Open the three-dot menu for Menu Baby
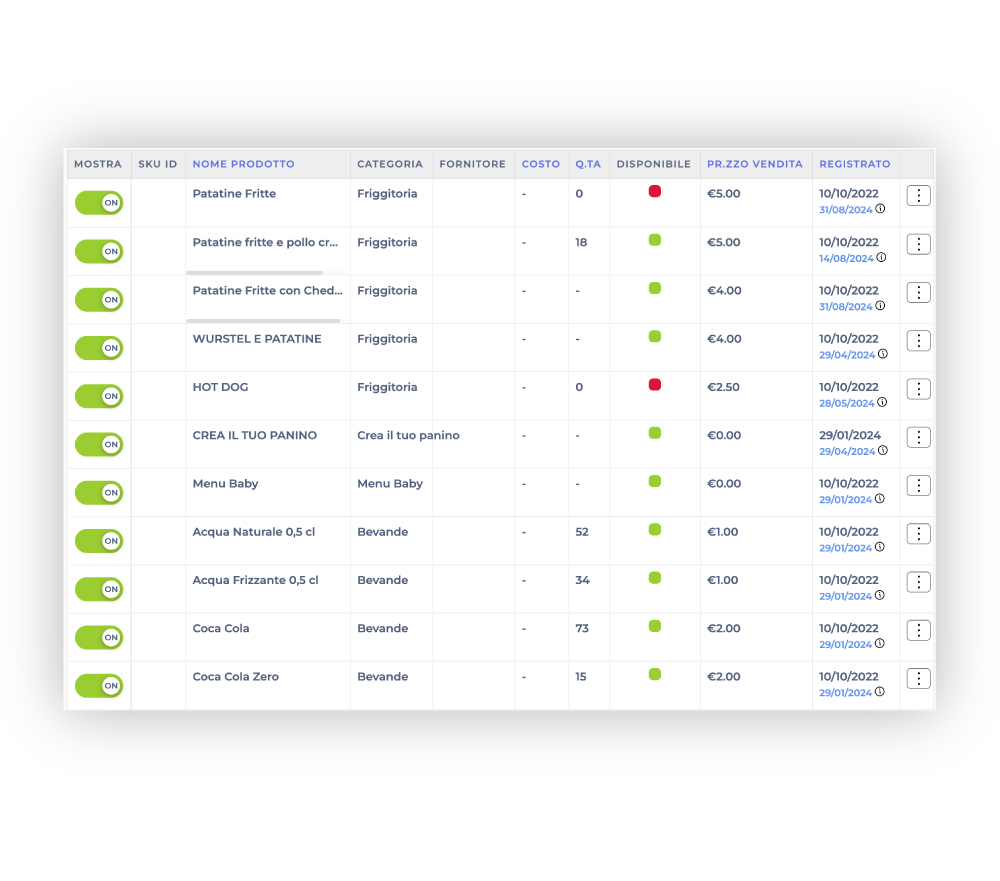The image size is (1000, 881). point(918,486)
